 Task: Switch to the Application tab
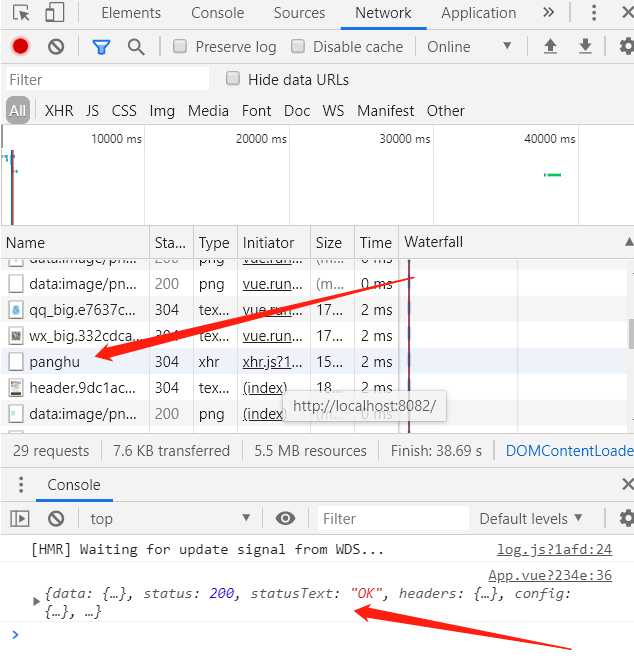click(479, 13)
